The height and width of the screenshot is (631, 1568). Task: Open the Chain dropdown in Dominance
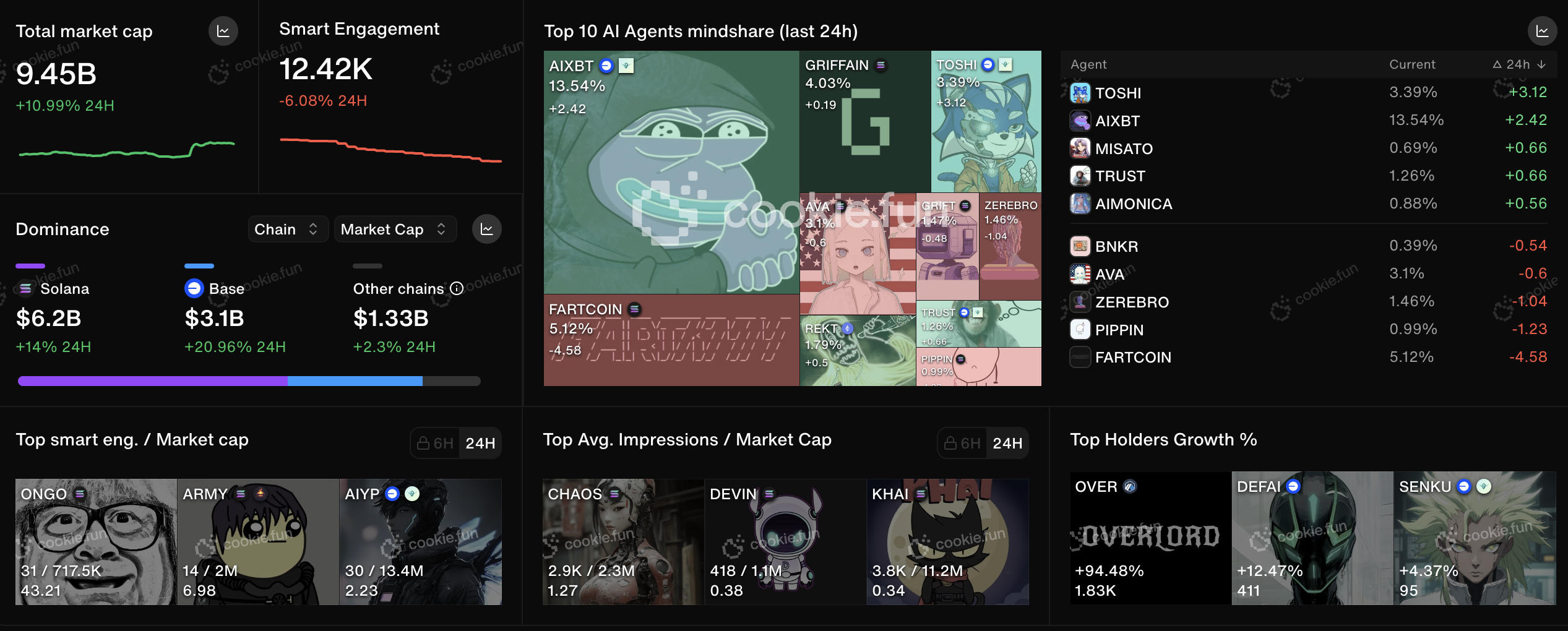click(x=288, y=229)
